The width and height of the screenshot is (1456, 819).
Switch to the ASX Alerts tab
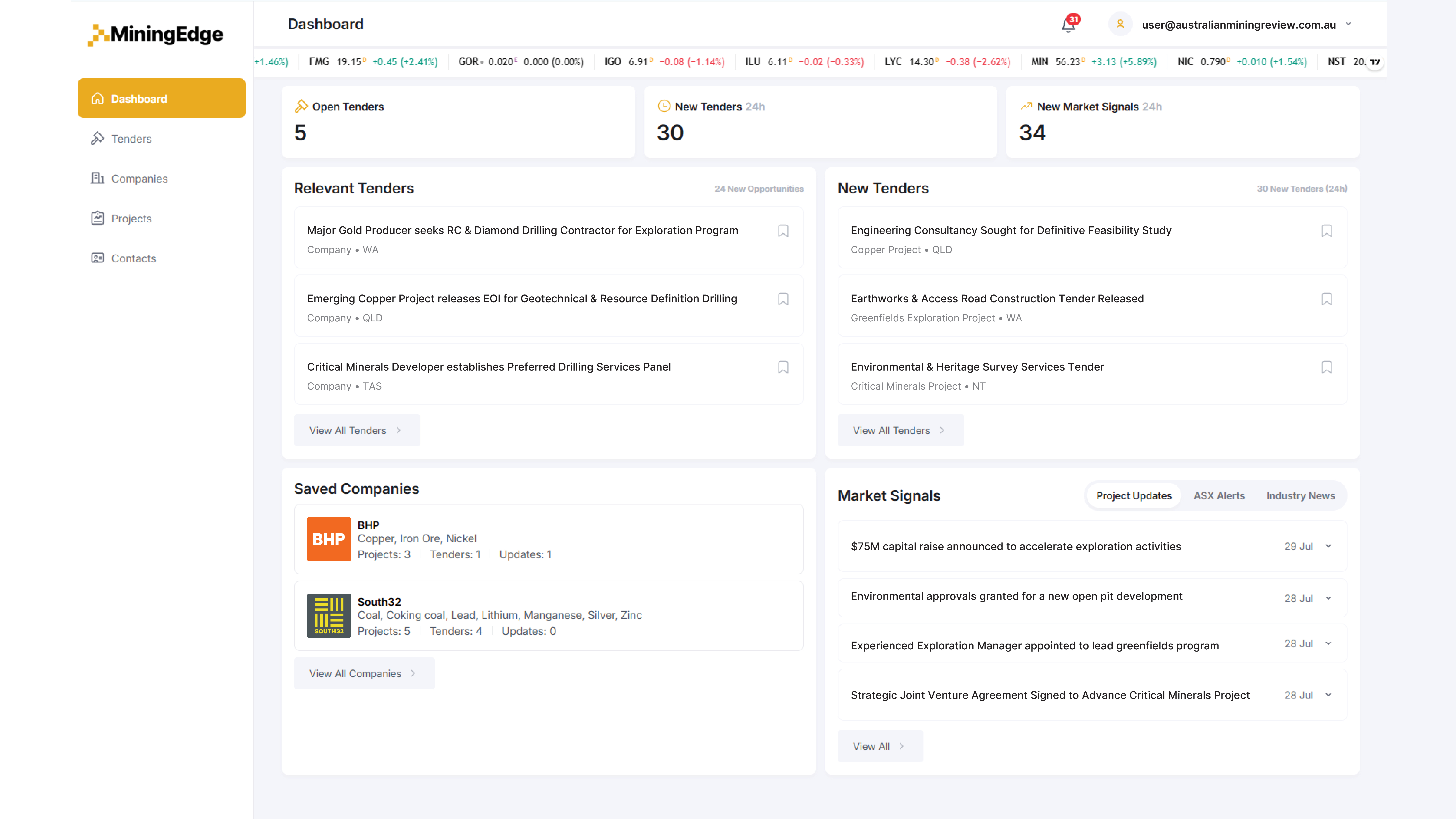[x=1219, y=496]
